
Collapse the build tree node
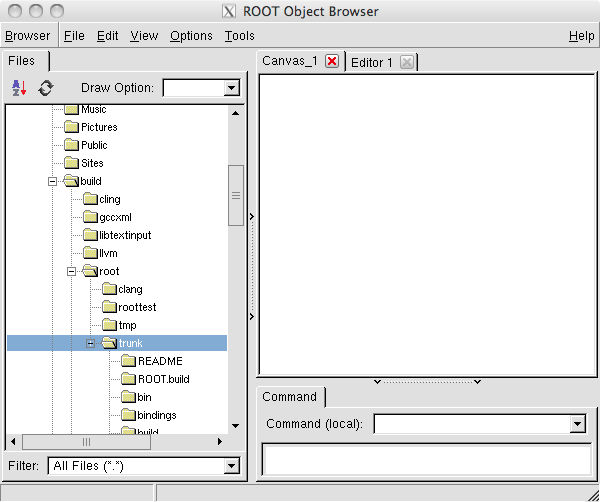[x=53, y=181]
